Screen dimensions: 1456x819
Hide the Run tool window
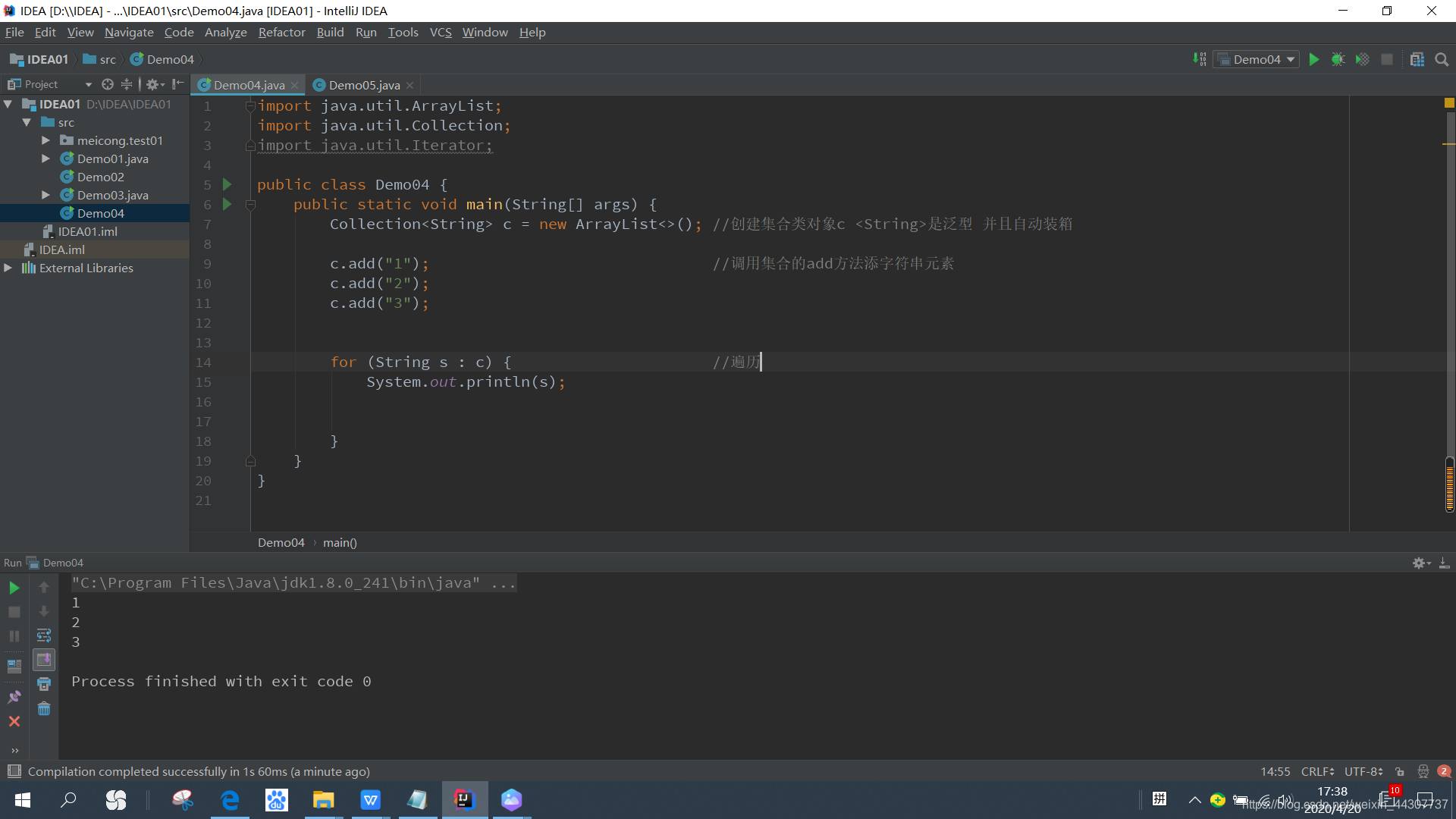[1445, 563]
